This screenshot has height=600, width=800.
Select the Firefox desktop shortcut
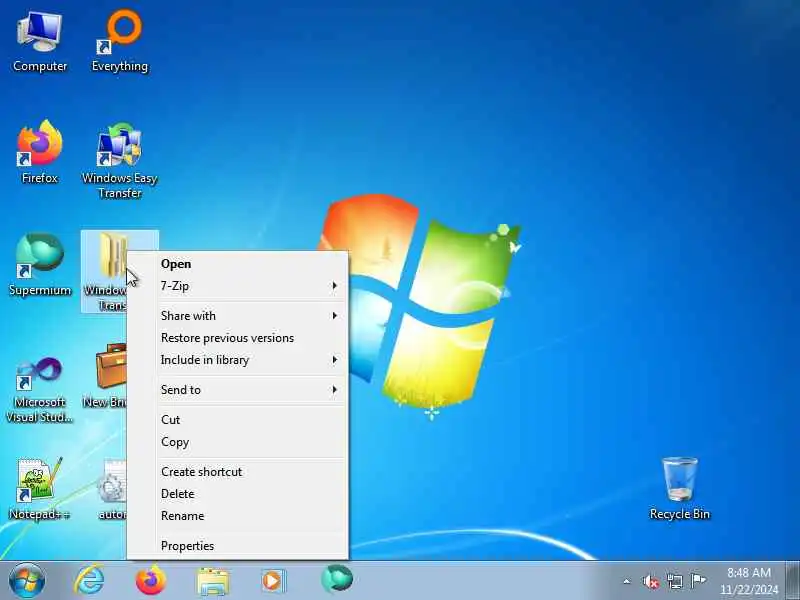tap(40, 152)
